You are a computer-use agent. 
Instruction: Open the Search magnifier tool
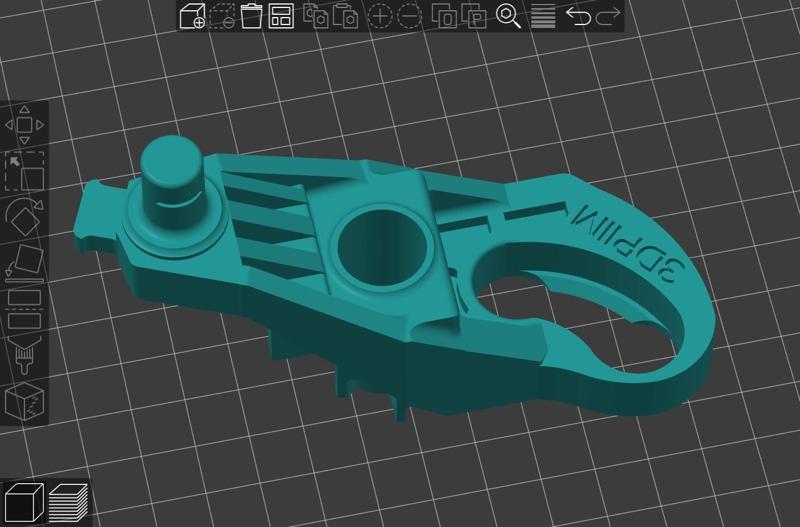508,16
